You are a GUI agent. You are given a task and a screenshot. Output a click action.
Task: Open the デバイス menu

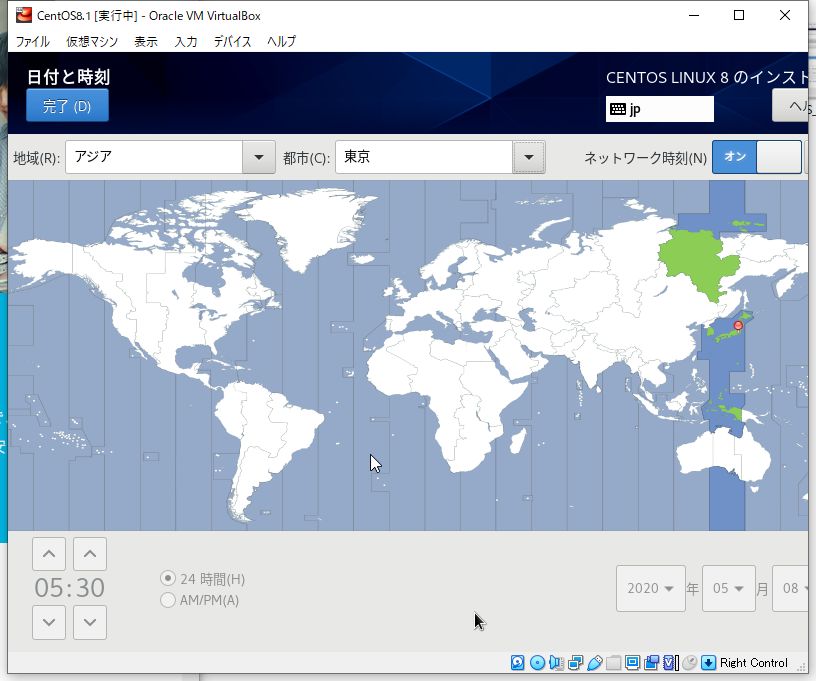(233, 42)
